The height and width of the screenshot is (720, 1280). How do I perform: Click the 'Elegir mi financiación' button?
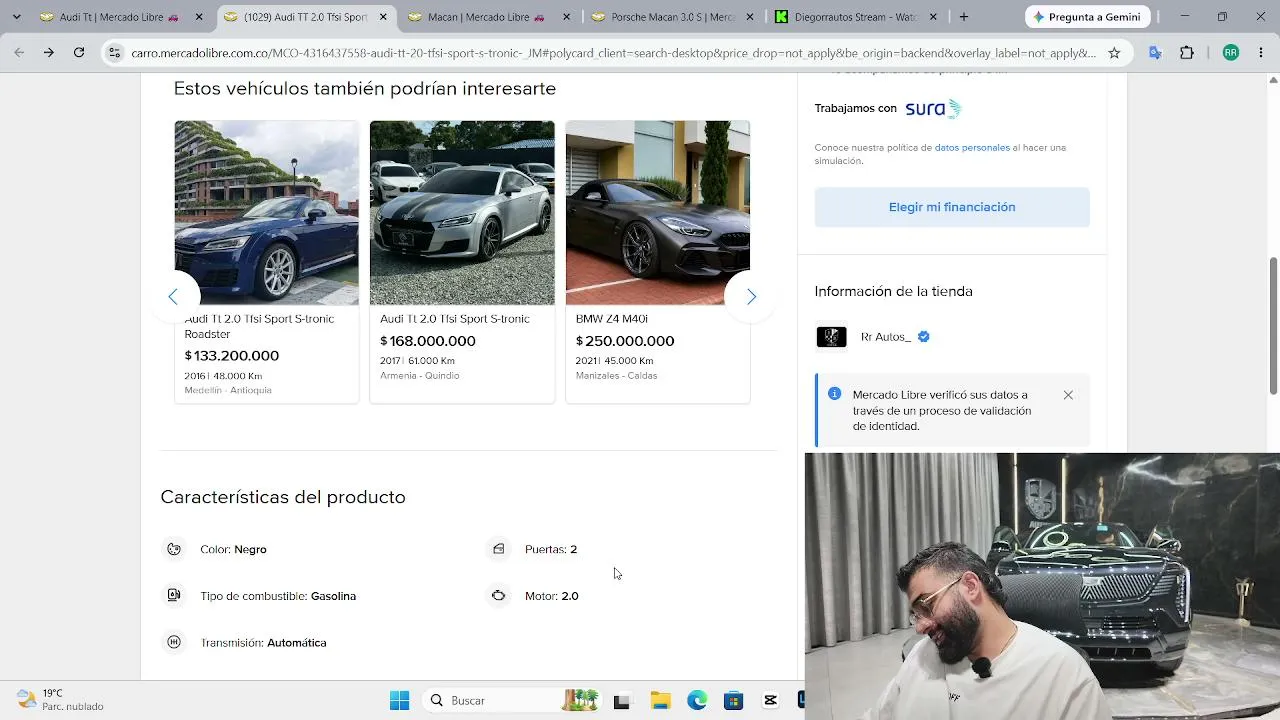tap(952, 207)
